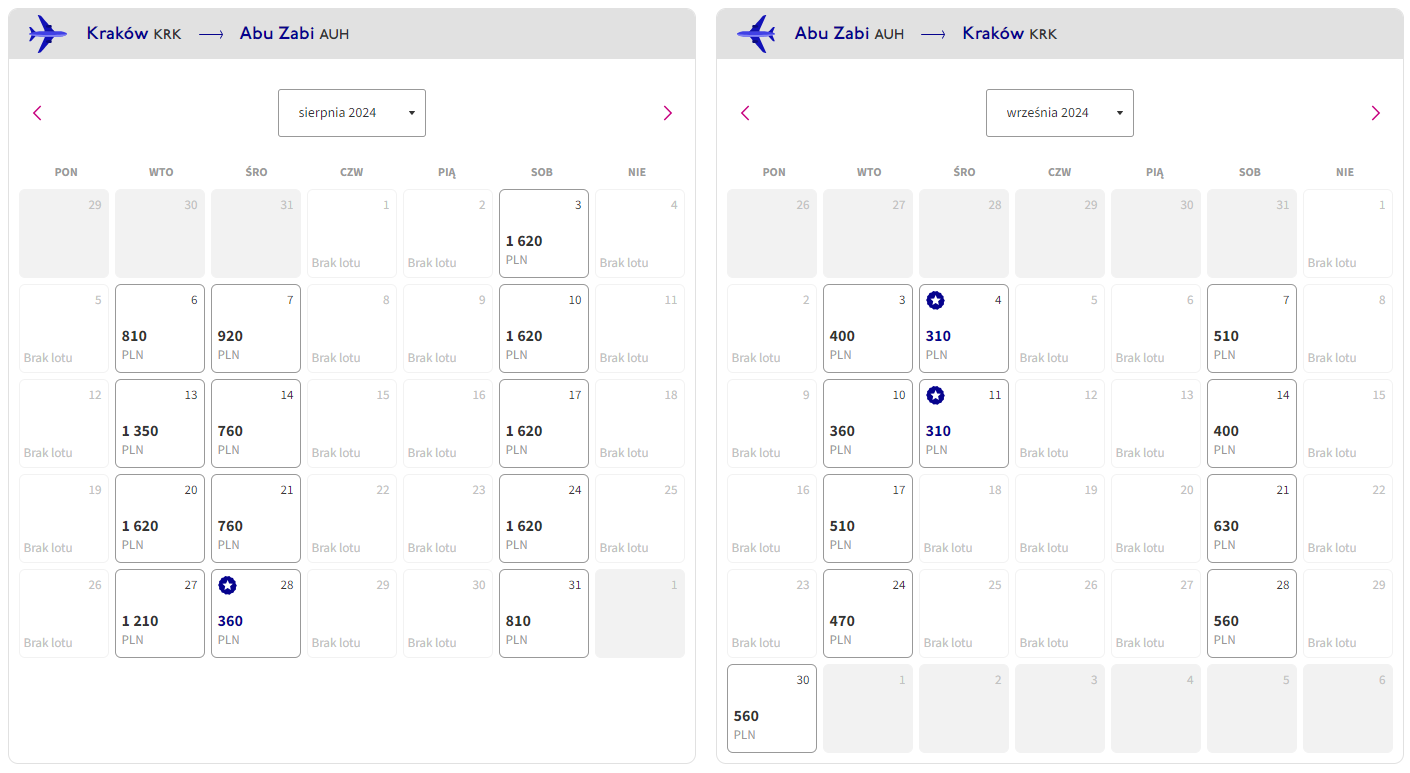Click next month arrow in Kraków–Abu Zabi calendar

coord(668,113)
